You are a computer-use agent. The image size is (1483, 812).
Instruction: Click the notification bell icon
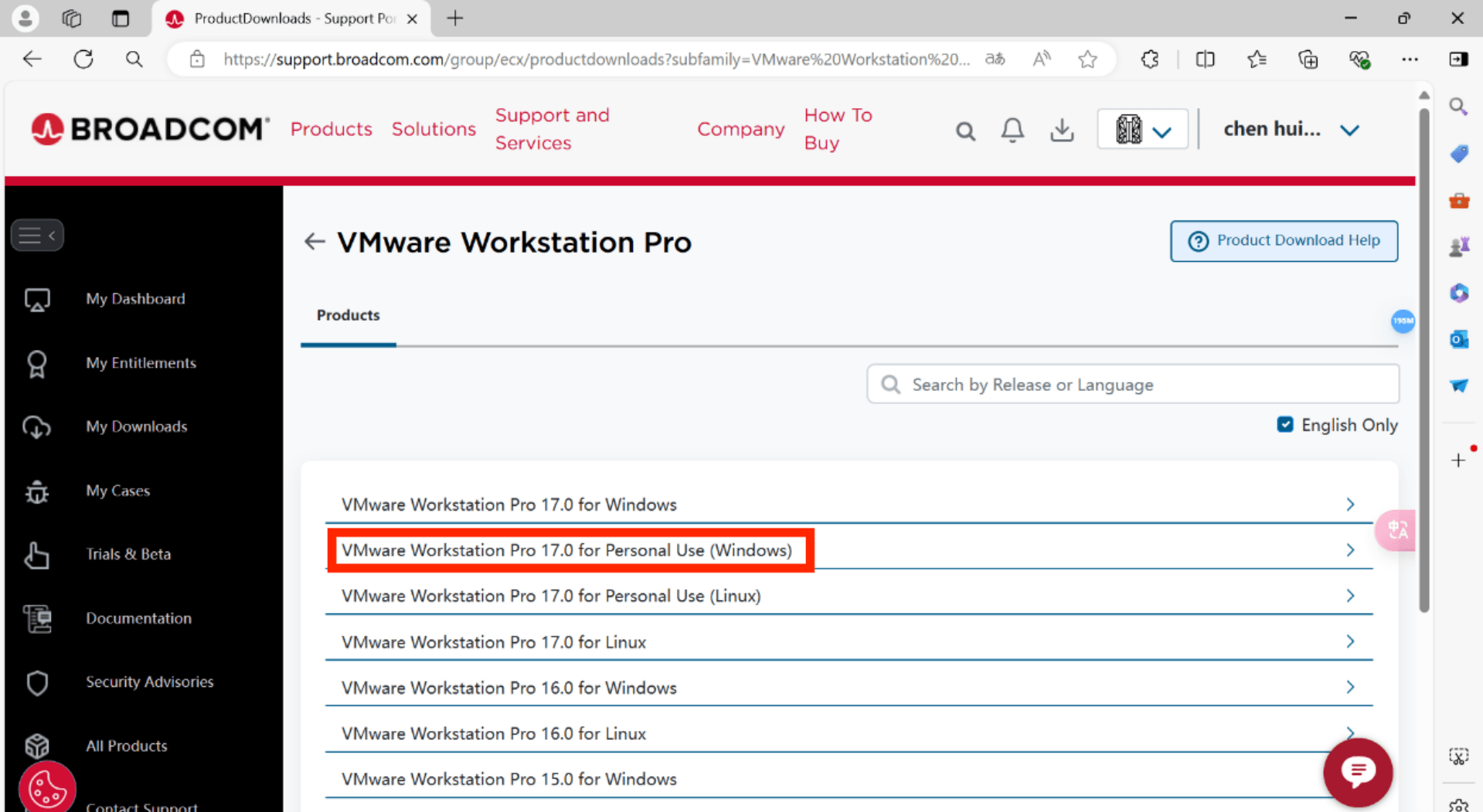[1012, 130]
